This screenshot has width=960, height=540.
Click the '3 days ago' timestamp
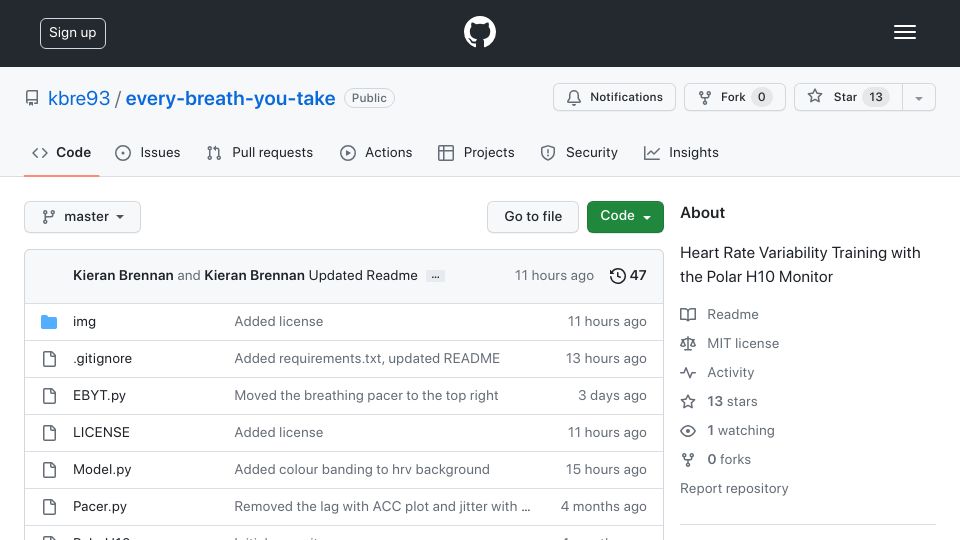coord(612,396)
